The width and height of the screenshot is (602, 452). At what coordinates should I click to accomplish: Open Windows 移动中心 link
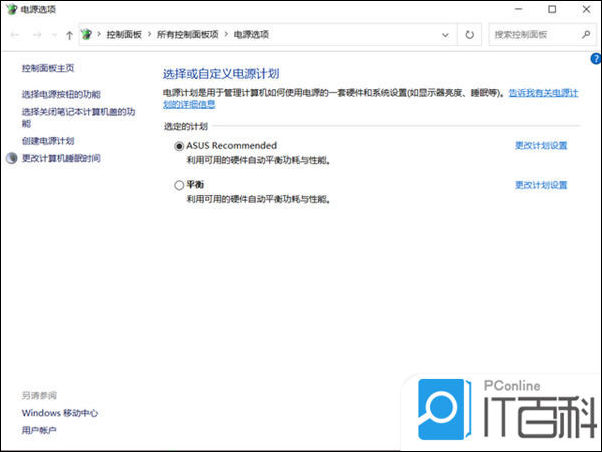pyautogui.click(x=60, y=413)
